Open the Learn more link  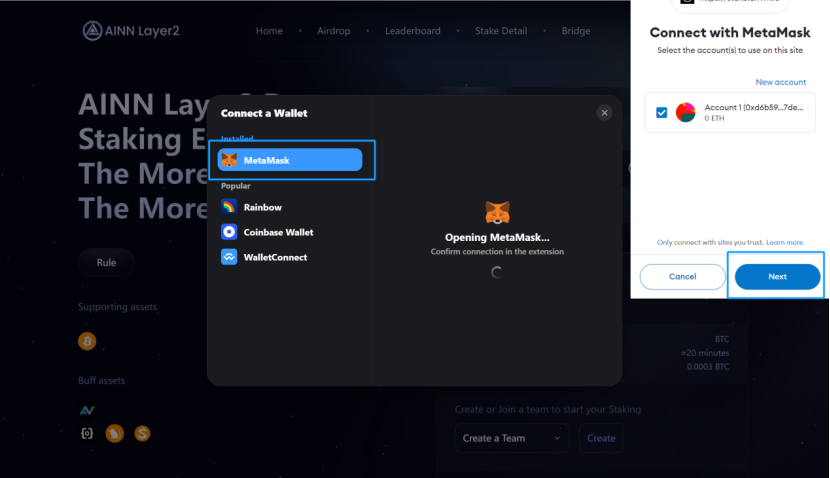coord(784,242)
